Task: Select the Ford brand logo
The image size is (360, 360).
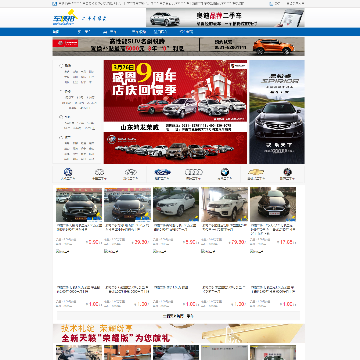Action: (163, 172)
